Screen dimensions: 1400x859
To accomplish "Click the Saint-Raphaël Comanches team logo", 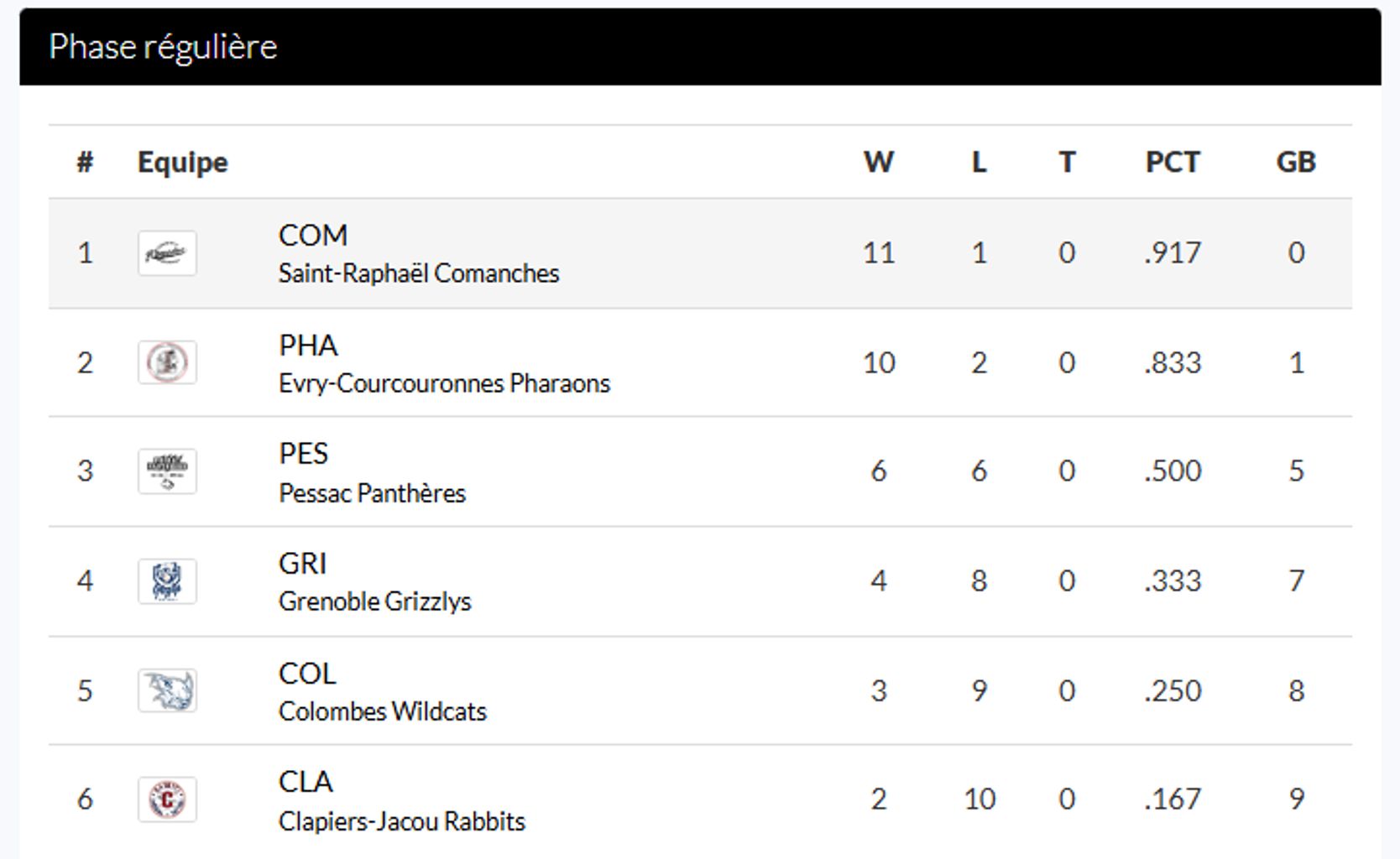I will pyautogui.click(x=167, y=253).
